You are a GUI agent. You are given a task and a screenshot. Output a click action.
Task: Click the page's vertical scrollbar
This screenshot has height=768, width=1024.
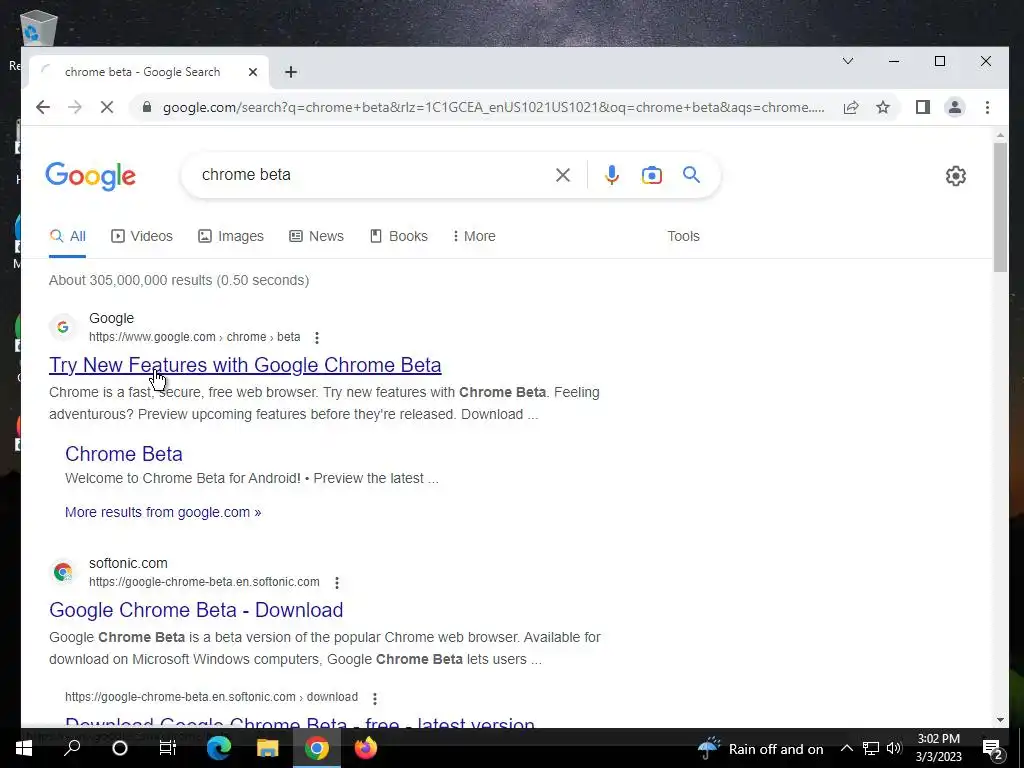[x=1000, y=206]
